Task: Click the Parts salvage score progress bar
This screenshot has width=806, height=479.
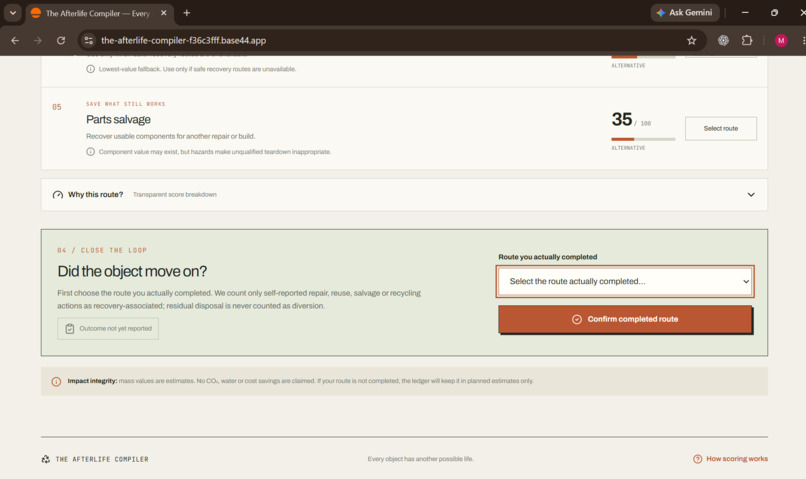Action: pyautogui.click(x=643, y=139)
